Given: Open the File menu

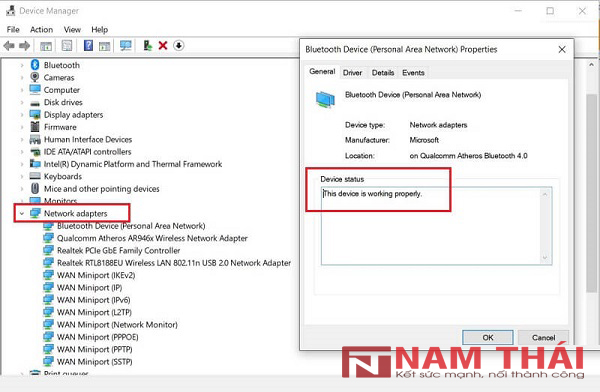Looking at the screenshot, I should pos(13,29).
